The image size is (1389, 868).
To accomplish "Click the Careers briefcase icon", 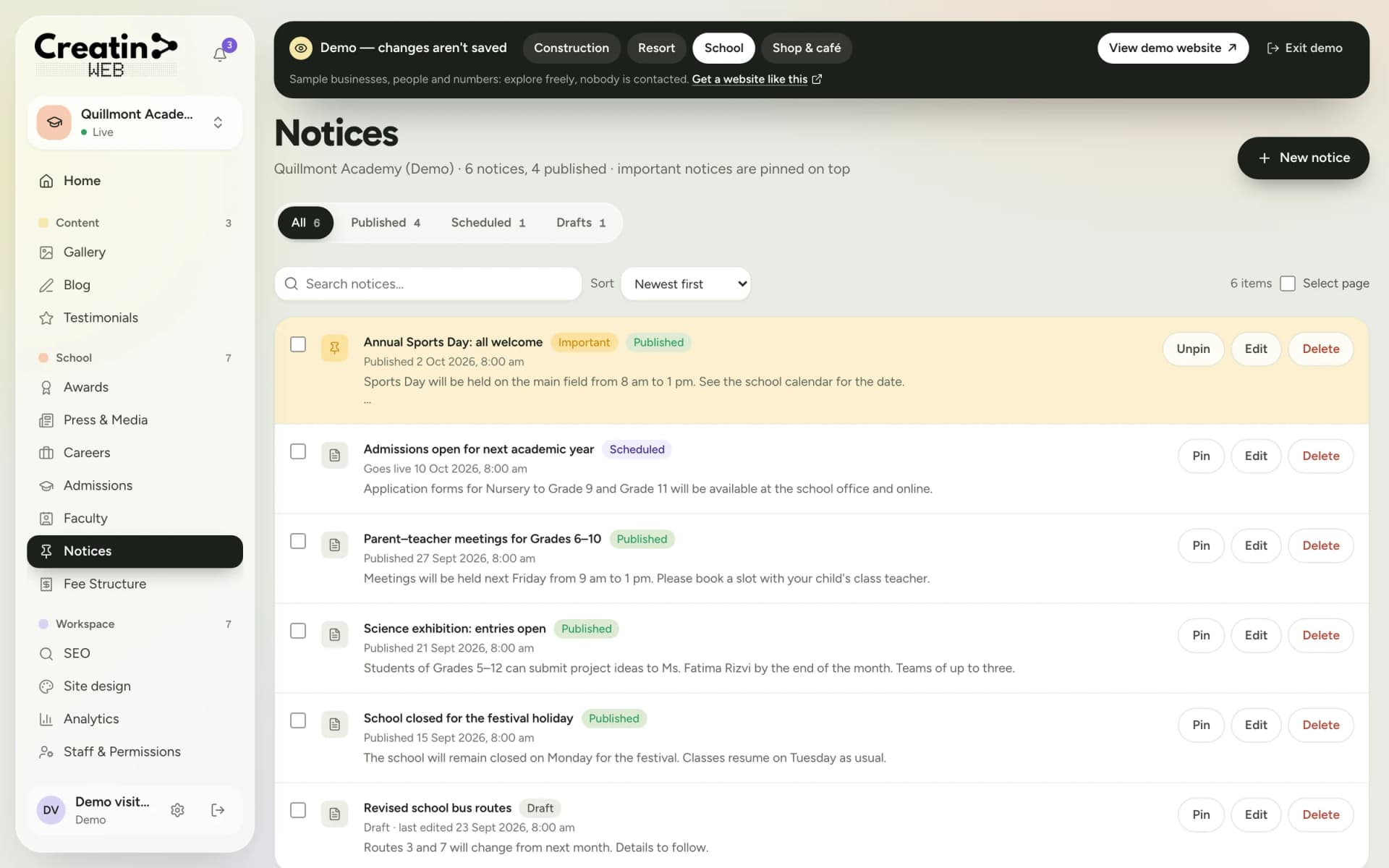I will (x=46, y=453).
